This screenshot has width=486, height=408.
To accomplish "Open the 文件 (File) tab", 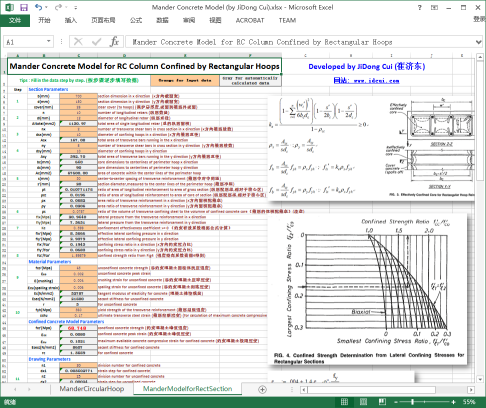I will (x=15, y=20).
